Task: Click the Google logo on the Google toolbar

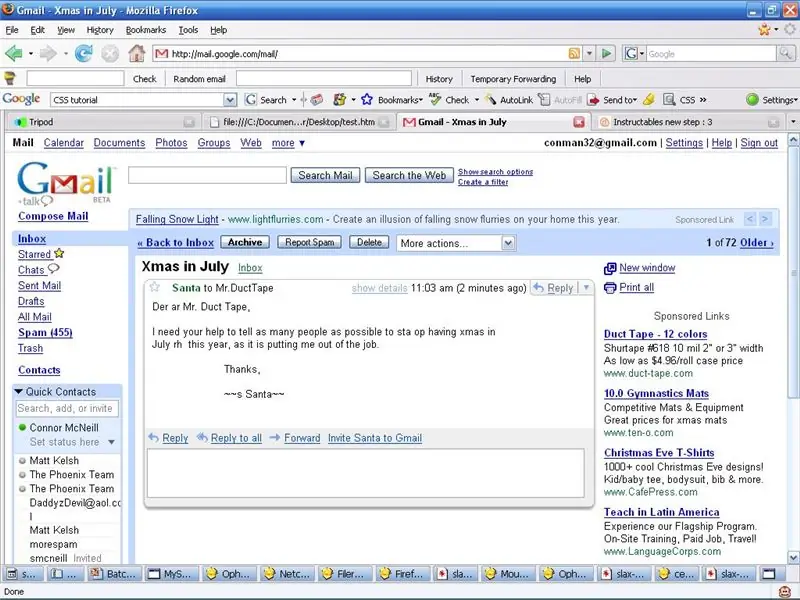Action: pos(21,99)
